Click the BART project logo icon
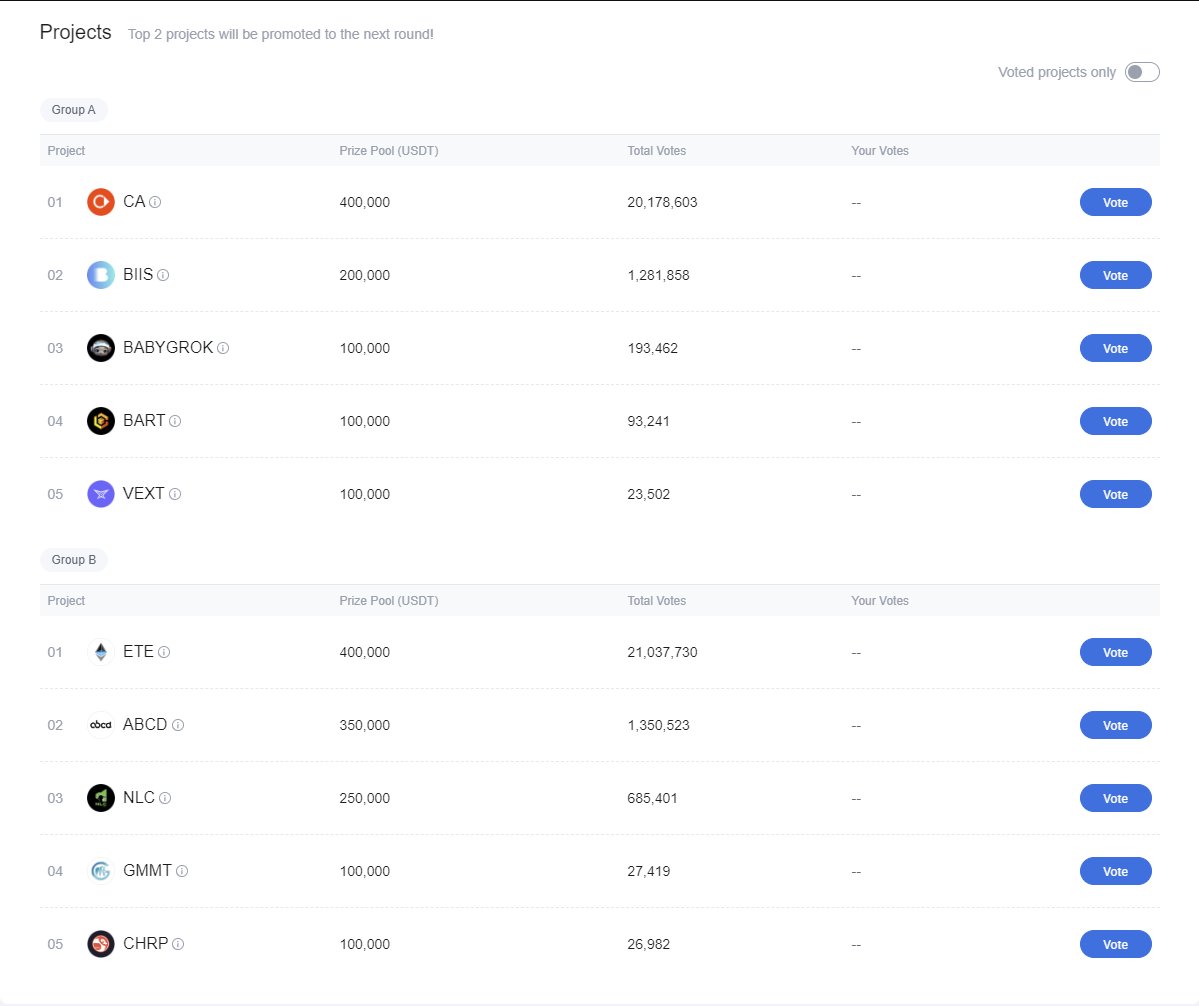Viewport: 1199px width, 1006px height. (x=100, y=421)
